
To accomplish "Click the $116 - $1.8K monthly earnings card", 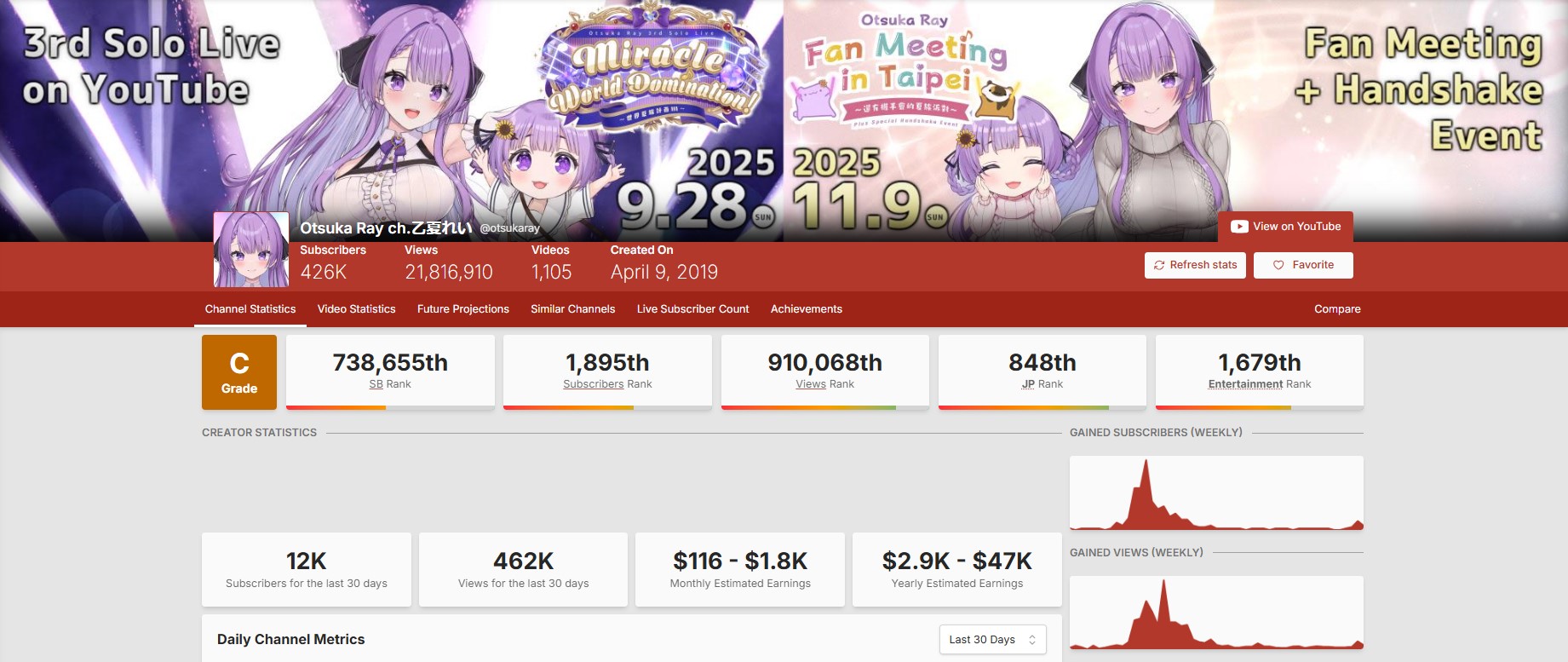I will pyautogui.click(x=740, y=570).
